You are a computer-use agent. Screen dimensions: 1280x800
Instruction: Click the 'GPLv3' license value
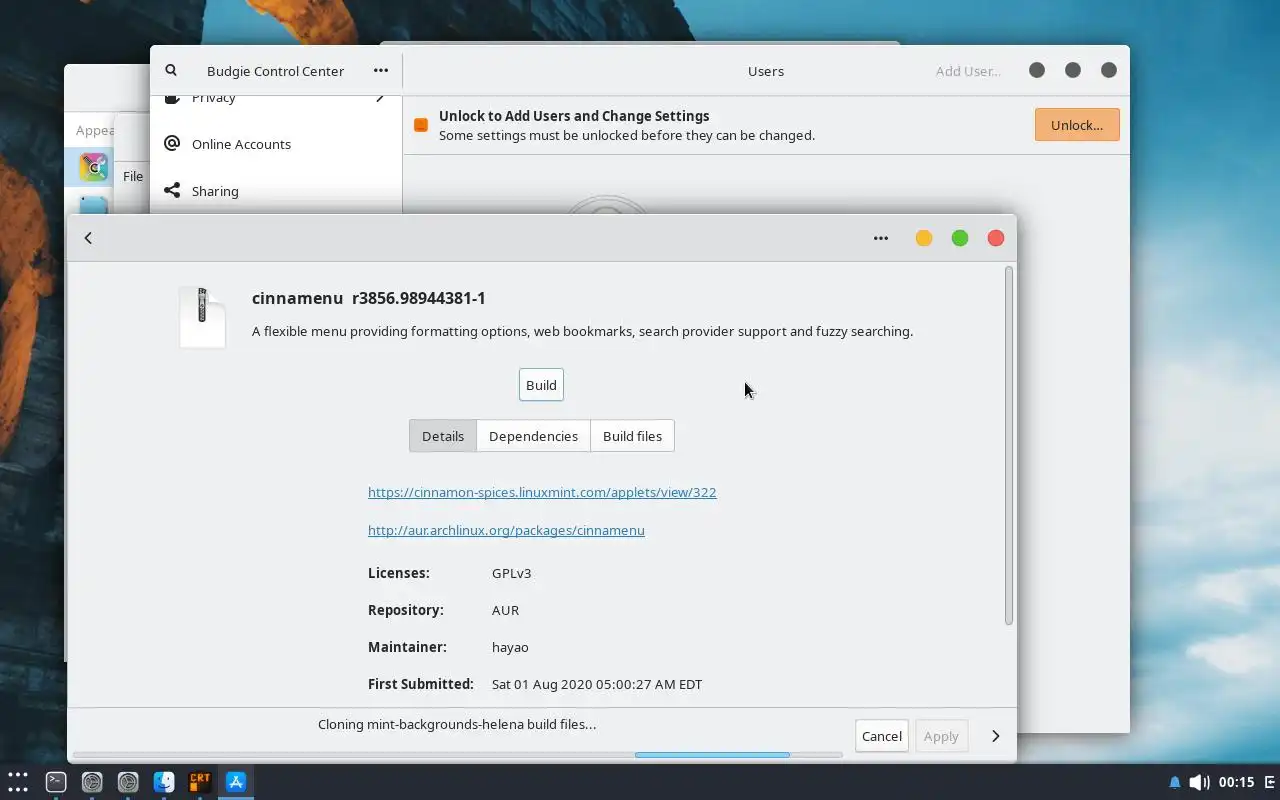tap(511, 573)
